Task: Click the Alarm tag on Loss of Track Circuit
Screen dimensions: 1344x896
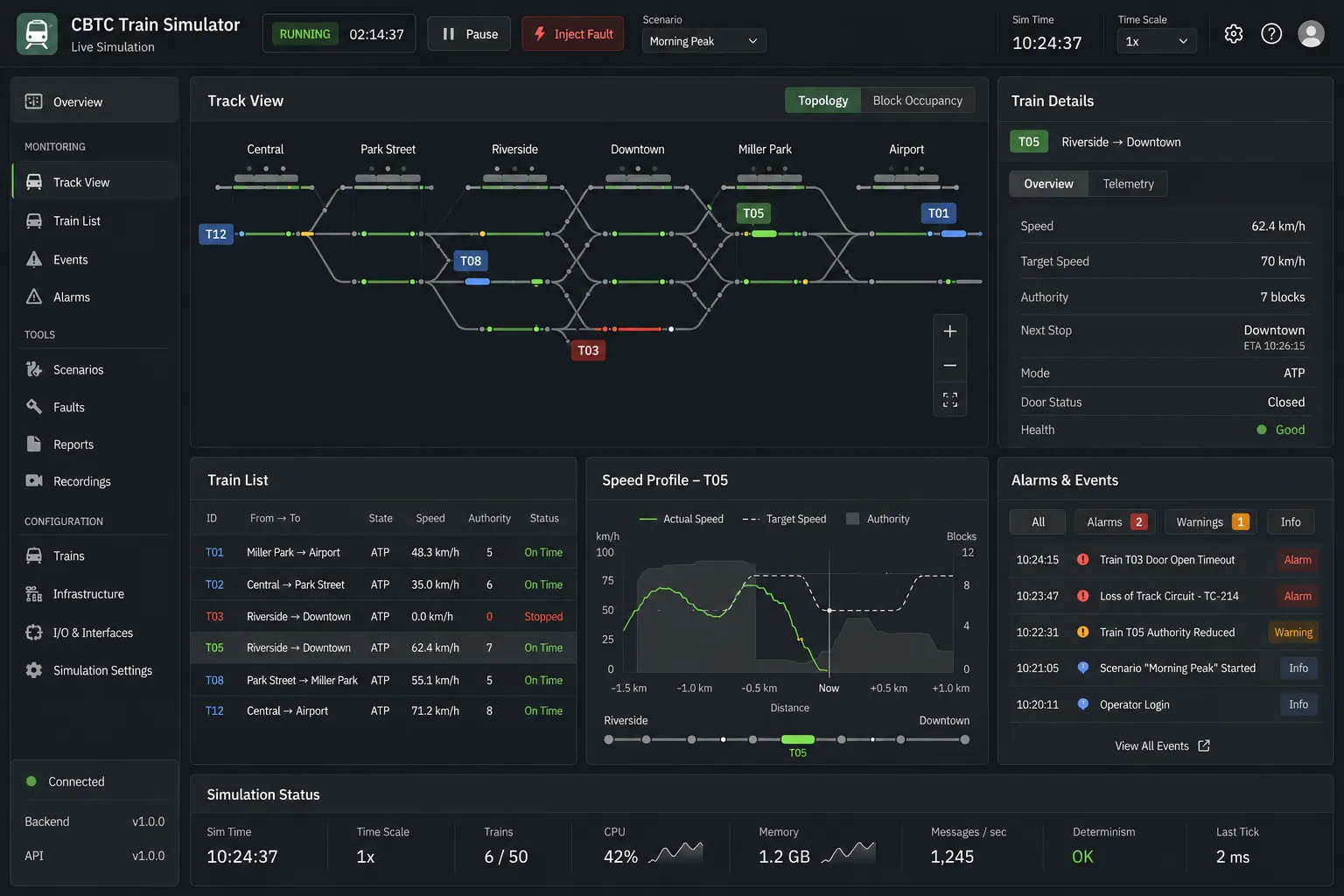Action: (x=1298, y=596)
